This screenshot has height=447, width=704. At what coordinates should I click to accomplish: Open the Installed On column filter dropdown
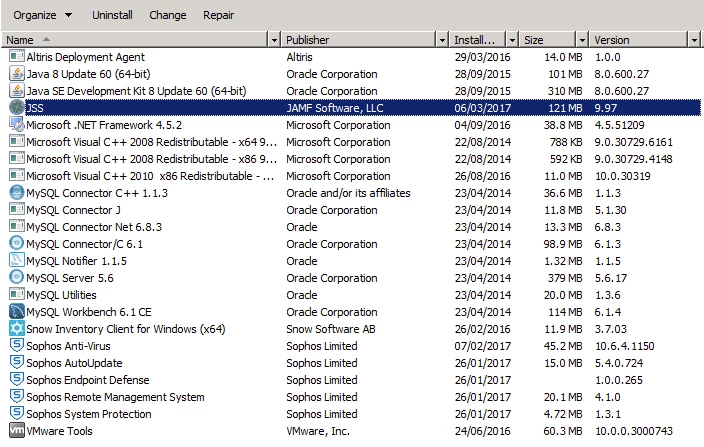point(512,40)
